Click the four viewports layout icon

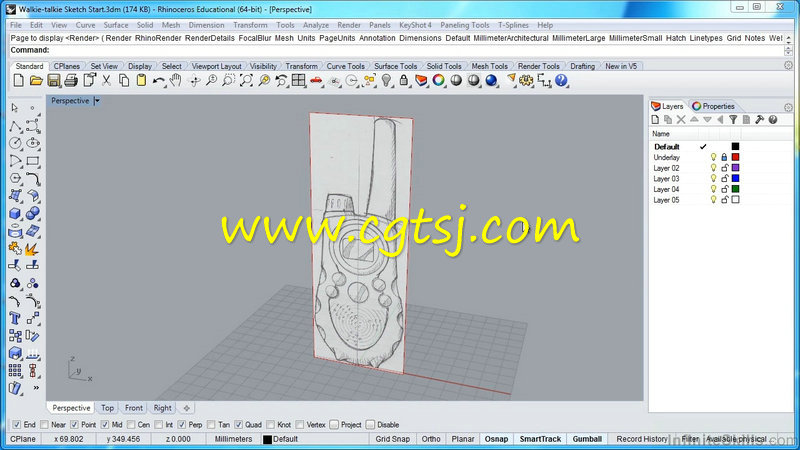click(298, 81)
